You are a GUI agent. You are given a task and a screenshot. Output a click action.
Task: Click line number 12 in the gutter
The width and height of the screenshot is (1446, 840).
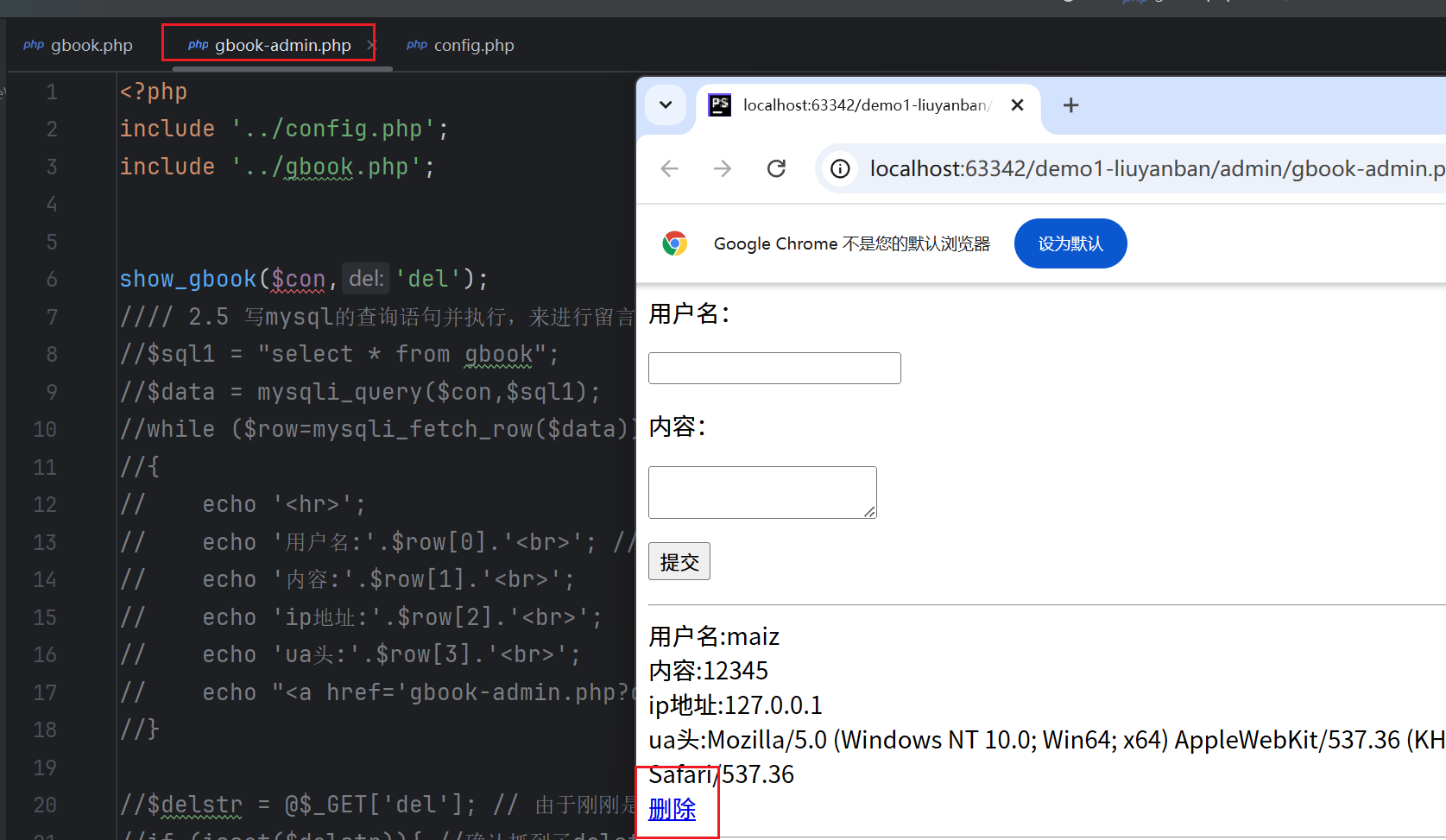(x=45, y=504)
